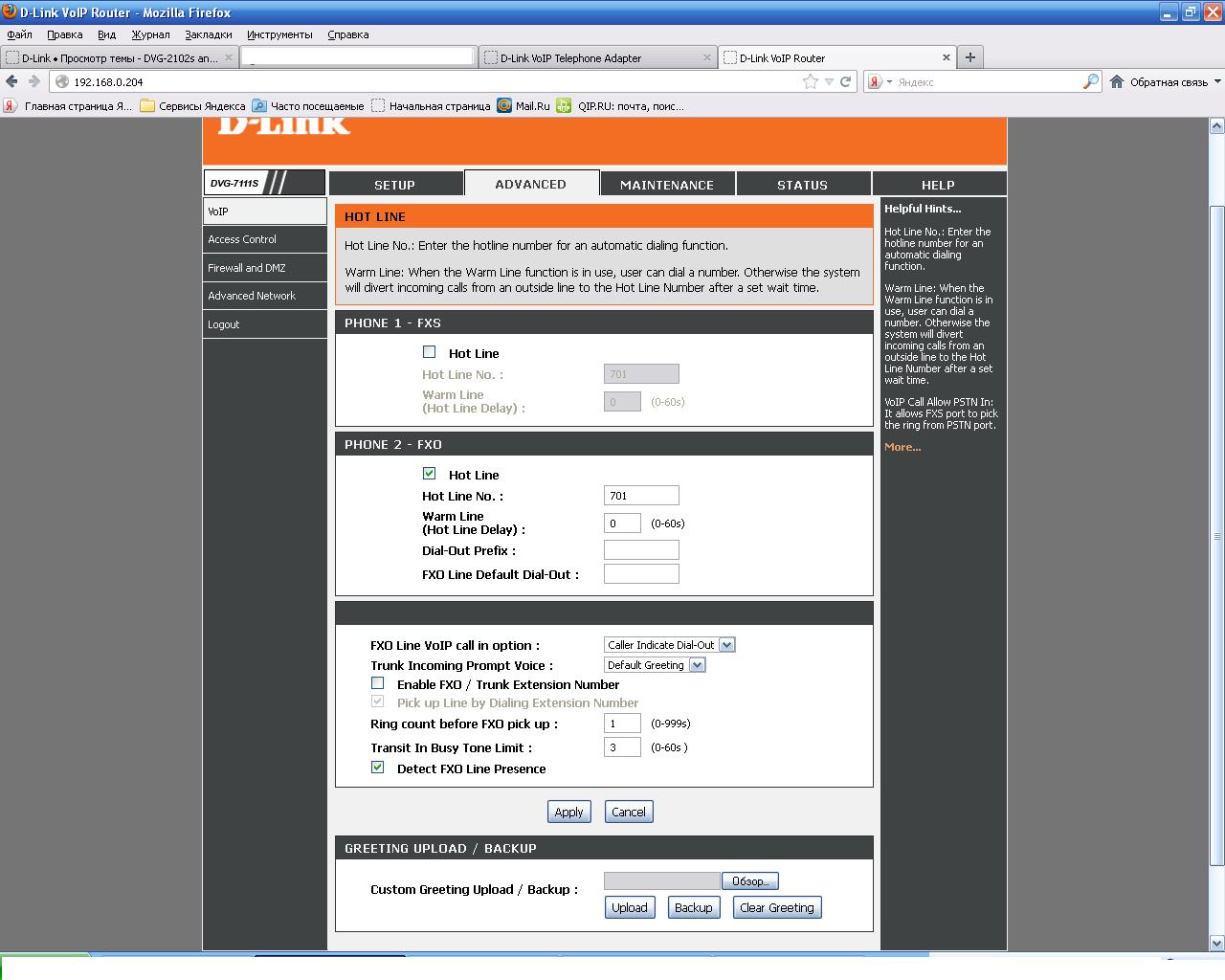Open Firewall and DMZ in the sidebar
The image size is (1225, 980).
265,268
